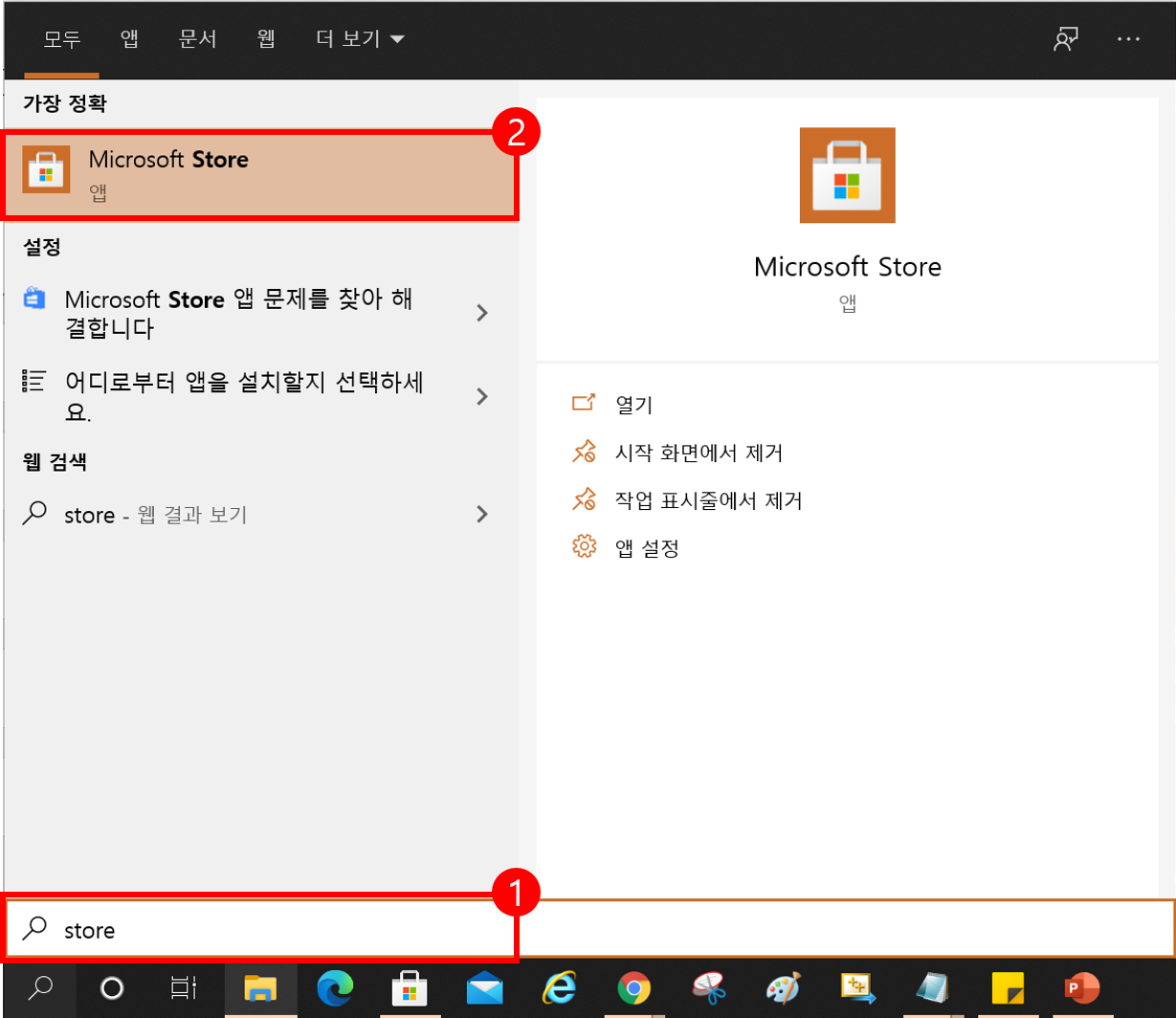Viewport: 1176px width, 1018px height.
Task: Click the Microsoft Store icon in best match row
Action: [46, 170]
